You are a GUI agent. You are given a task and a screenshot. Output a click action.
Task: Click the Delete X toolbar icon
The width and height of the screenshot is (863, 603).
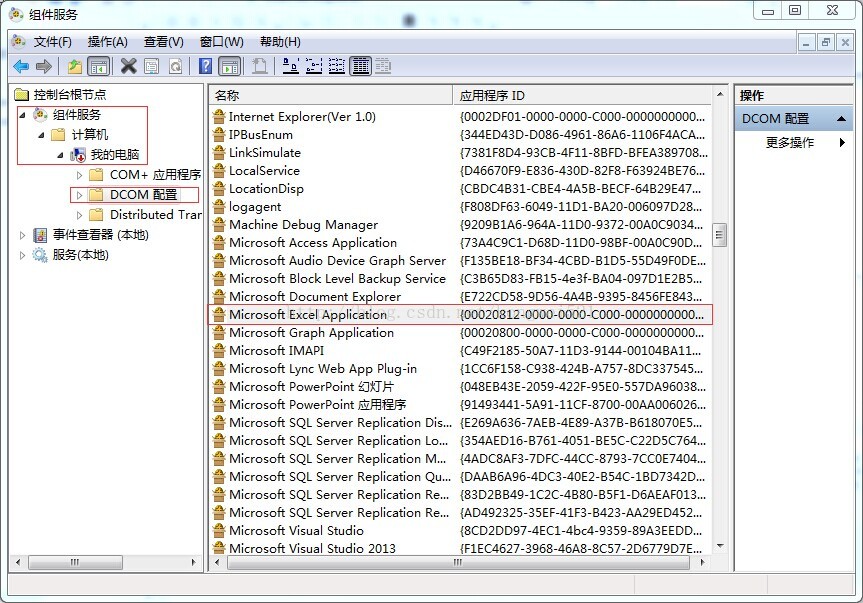(x=129, y=66)
